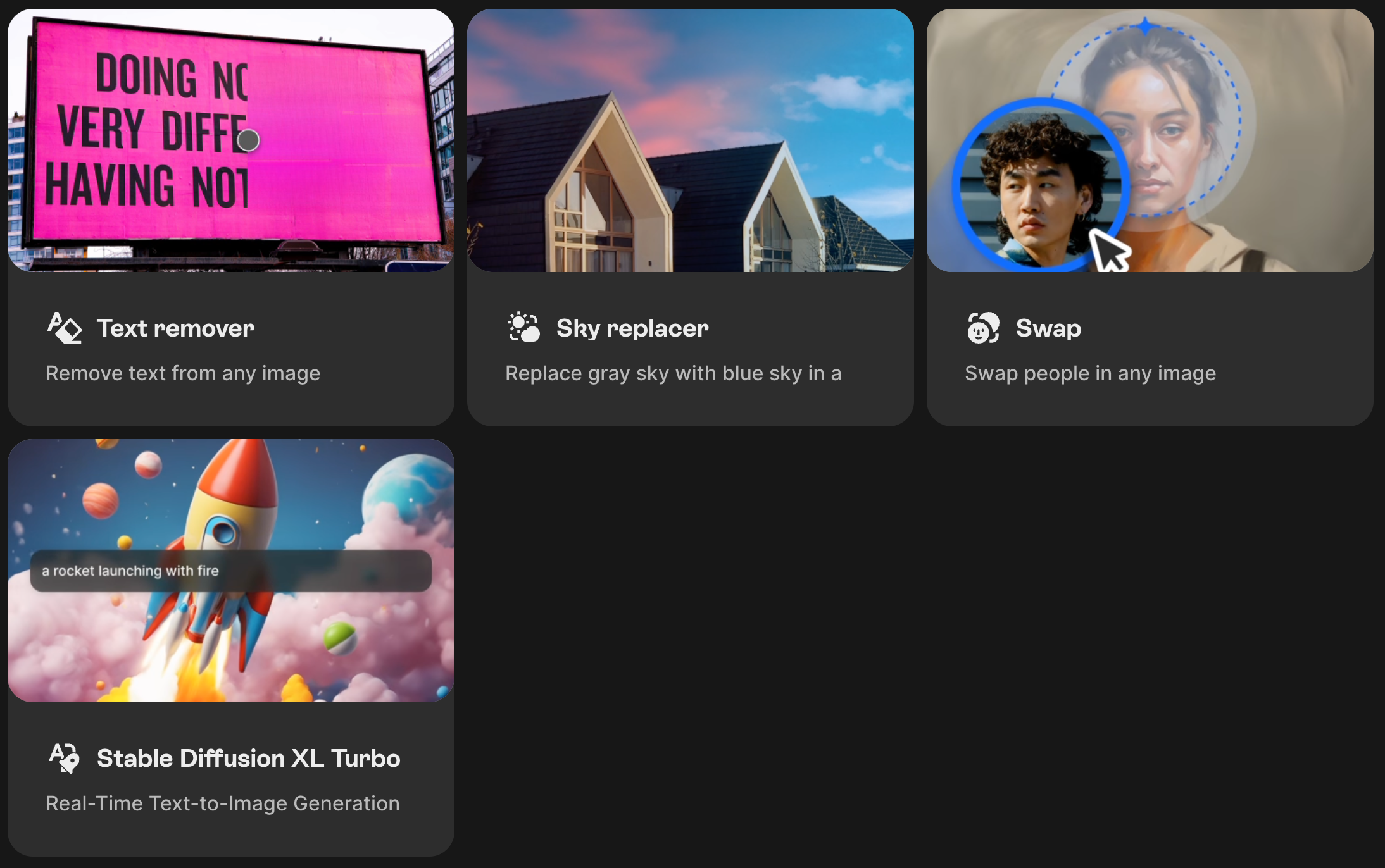The image size is (1385, 868).
Task: Open the Sky replacer title link
Action: [x=632, y=328]
